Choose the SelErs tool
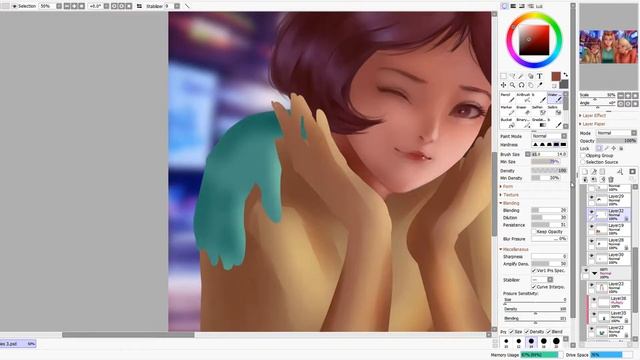 [554, 111]
